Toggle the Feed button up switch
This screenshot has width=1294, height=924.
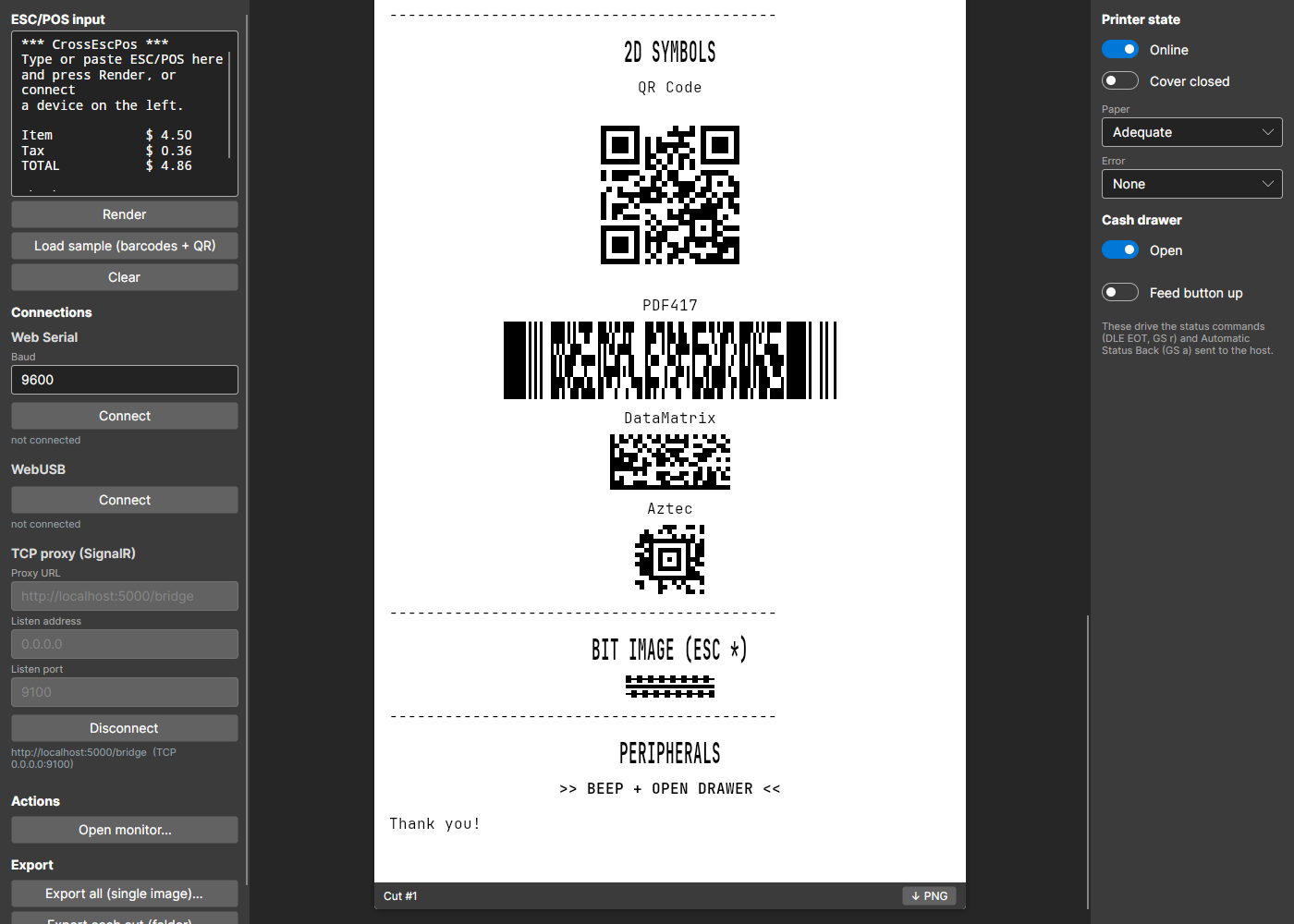coord(1119,293)
